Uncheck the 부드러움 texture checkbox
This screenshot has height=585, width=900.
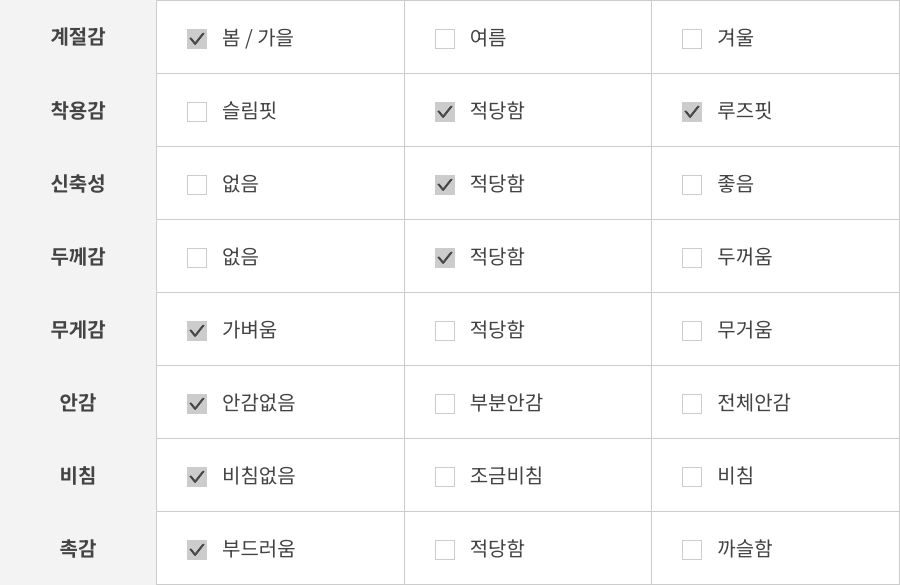(197, 550)
